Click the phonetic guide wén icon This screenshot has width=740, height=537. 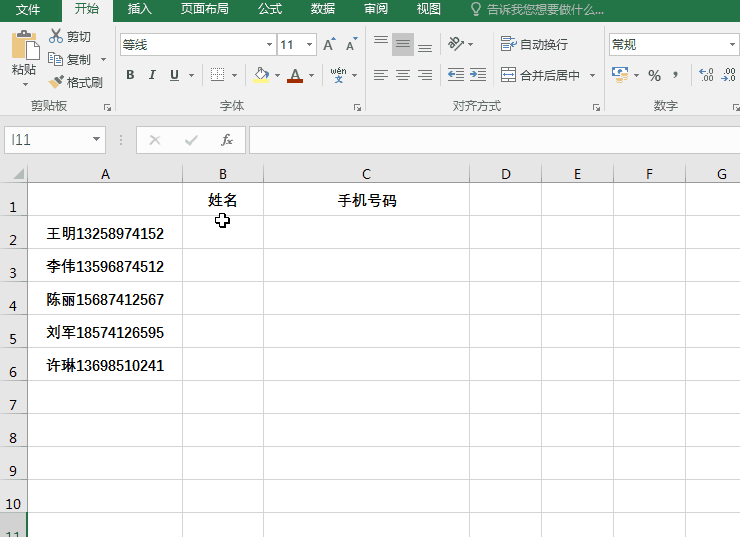click(x=338, y=75)
